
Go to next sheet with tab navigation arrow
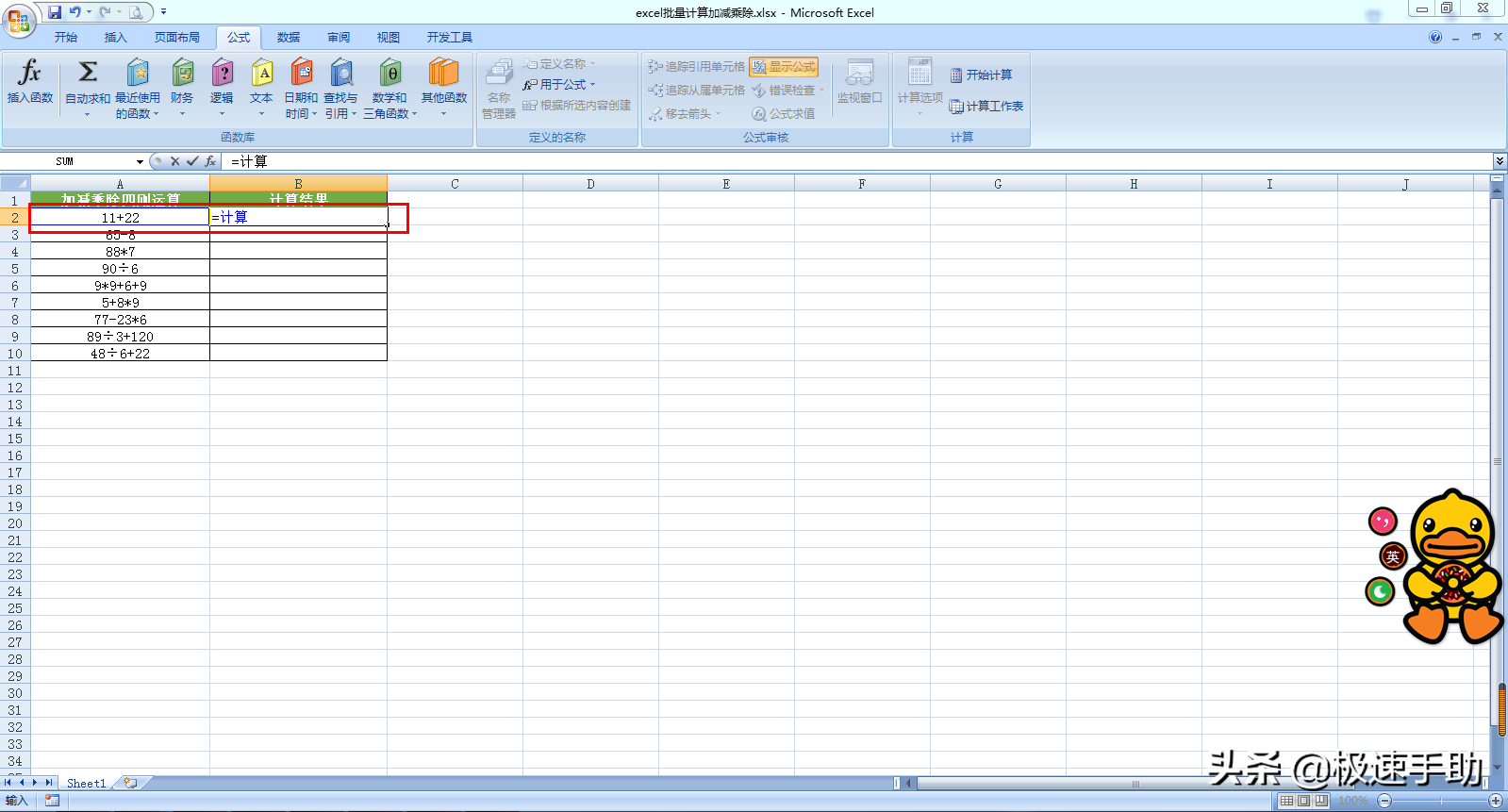(x=35, y=783)
